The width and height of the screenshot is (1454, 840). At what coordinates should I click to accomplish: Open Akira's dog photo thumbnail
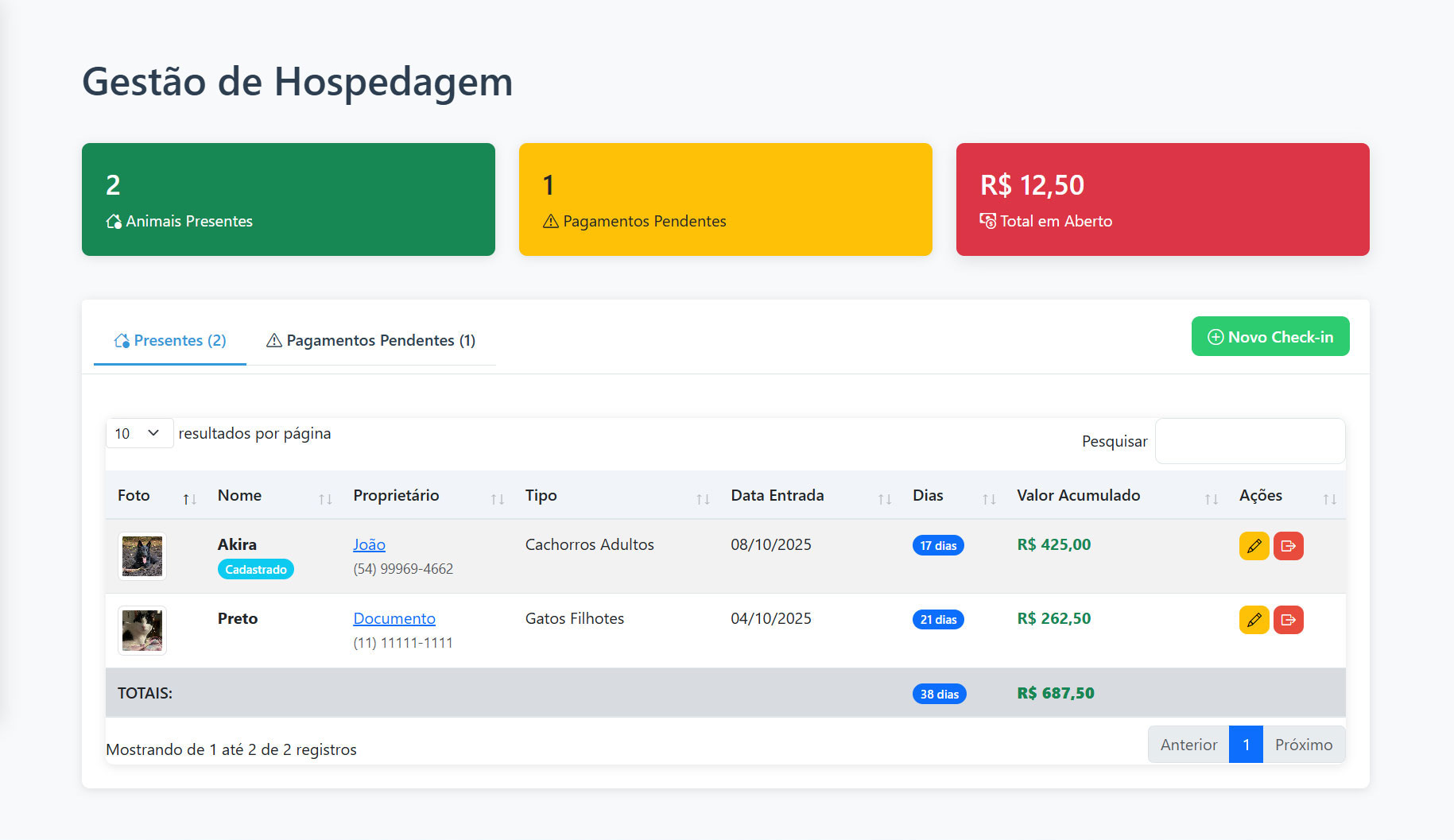(x=142, y=556)
